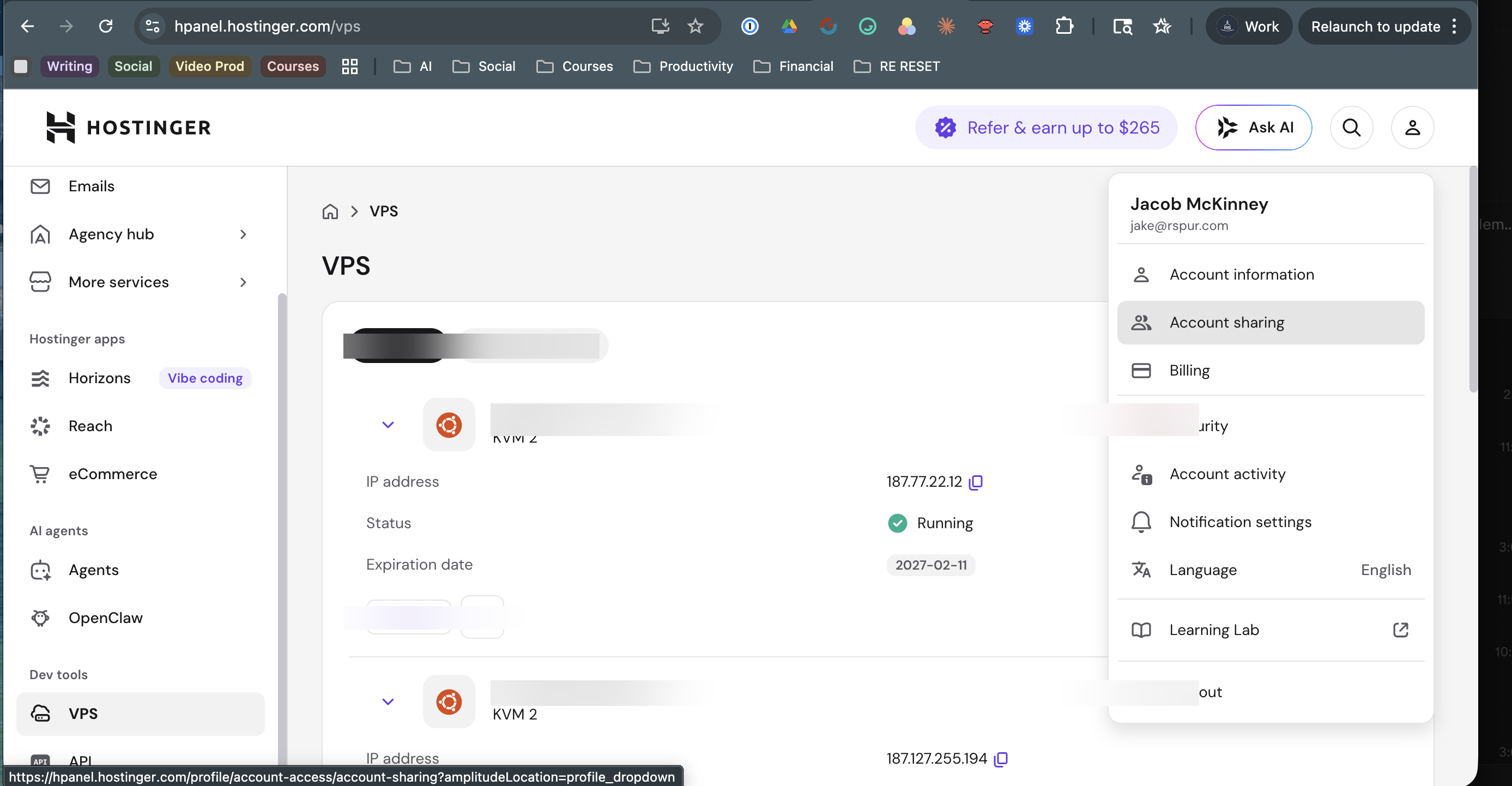This screenshot has width=1512, height=786.
Task: Collapse the second VPS details chevron
Action: click(388, 701)
